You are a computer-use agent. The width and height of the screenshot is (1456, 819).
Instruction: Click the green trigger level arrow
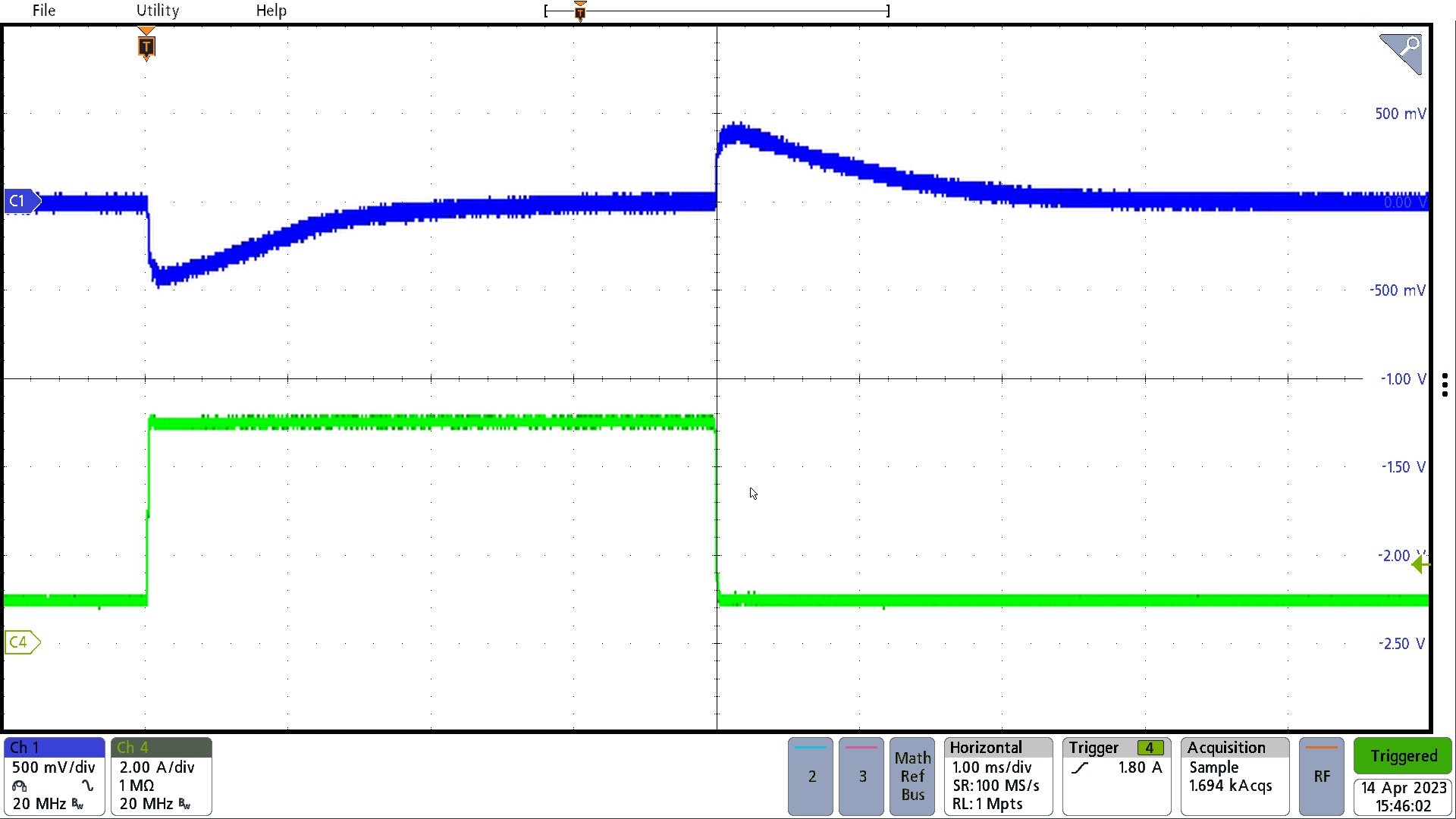tap(1420, 564)
